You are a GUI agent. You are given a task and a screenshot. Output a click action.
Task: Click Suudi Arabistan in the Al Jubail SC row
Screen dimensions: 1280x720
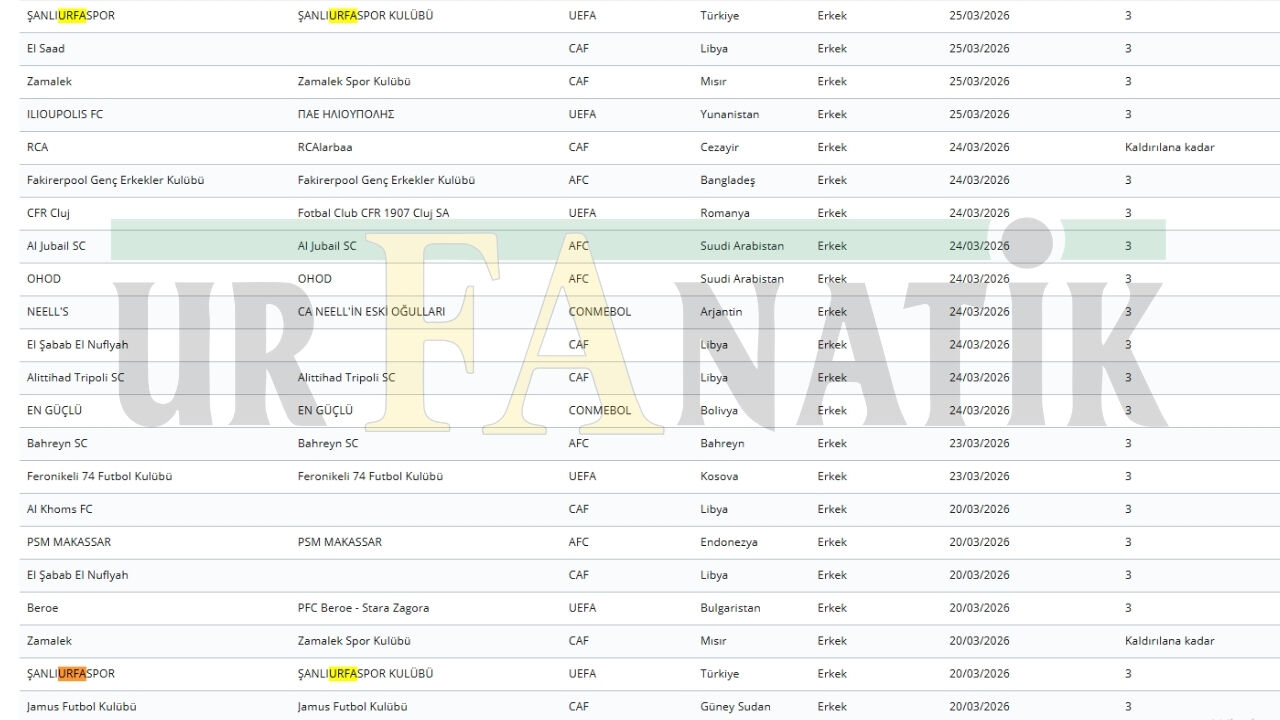[742, 246]
